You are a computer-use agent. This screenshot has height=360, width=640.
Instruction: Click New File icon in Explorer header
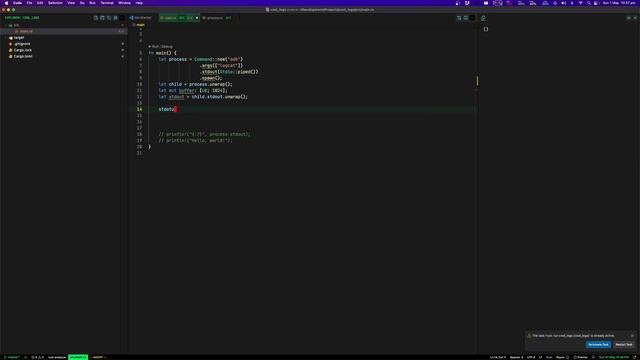point(96,18)
